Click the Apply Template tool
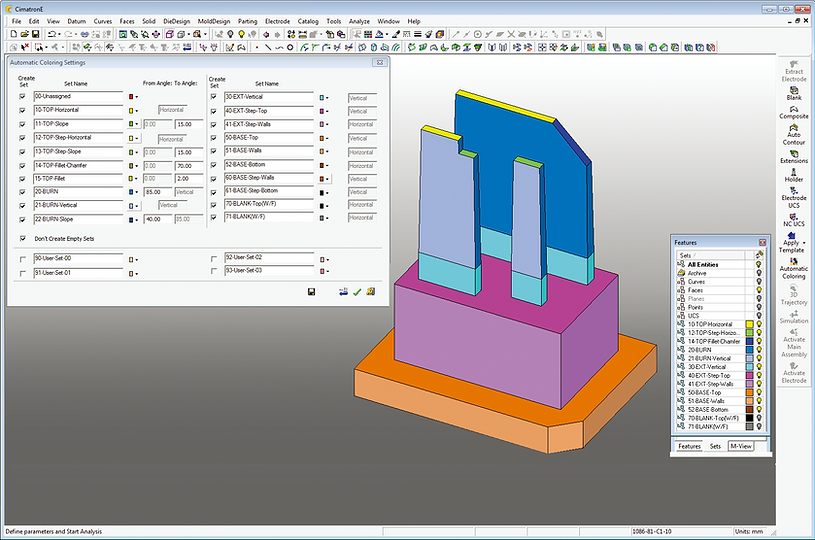 (x=791, y=242)
